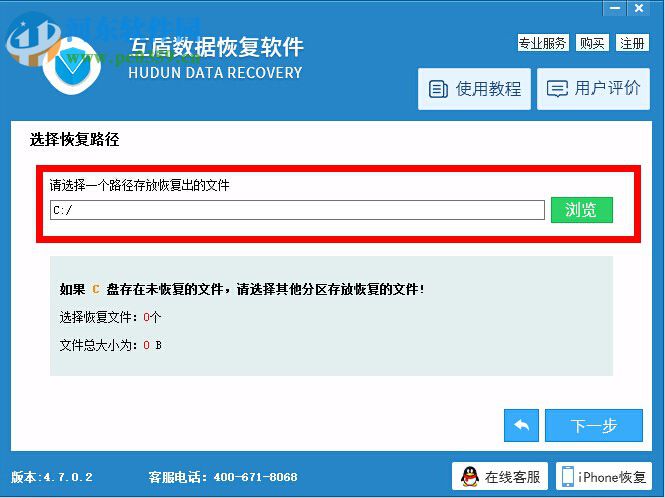Click the back arrow icon button
This screenshot has height=498, width=665.
pyautogui.click(x=521, y=425)
